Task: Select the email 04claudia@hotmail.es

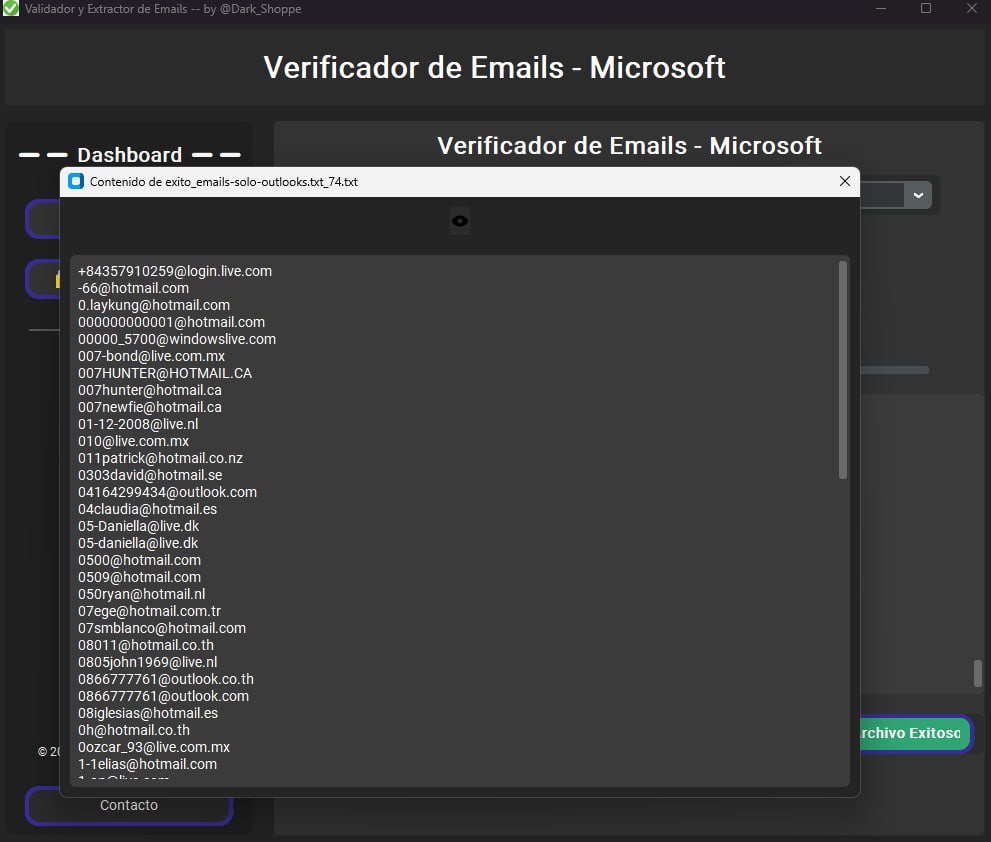Action: (147, 509)
